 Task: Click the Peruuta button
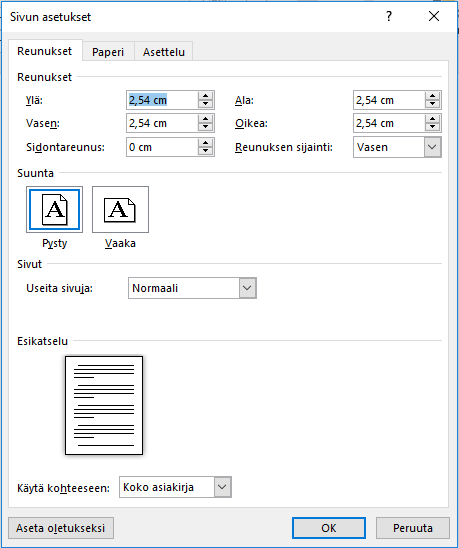(x=413, y=528)
